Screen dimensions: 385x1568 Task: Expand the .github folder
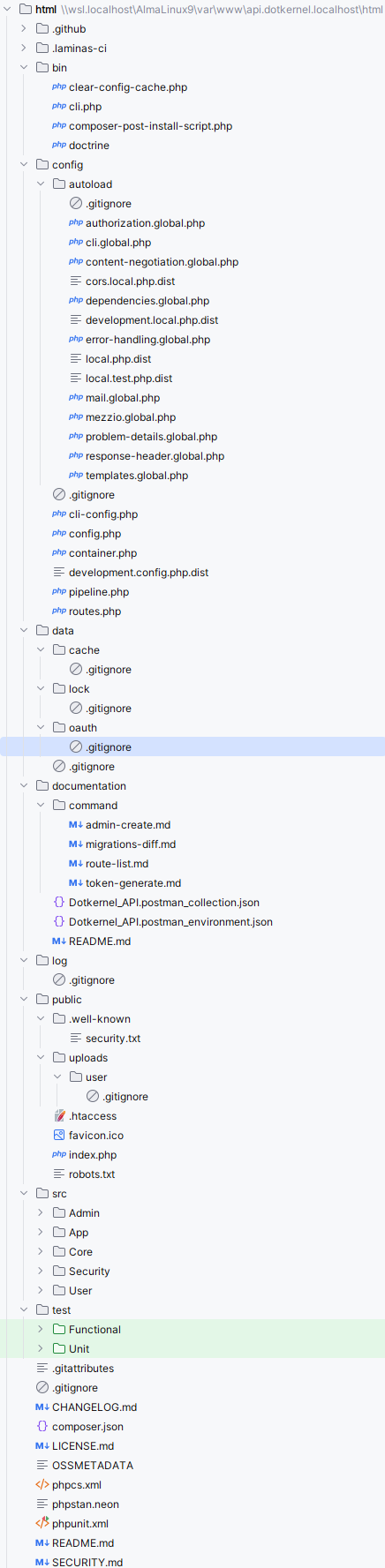click(24, 29)
